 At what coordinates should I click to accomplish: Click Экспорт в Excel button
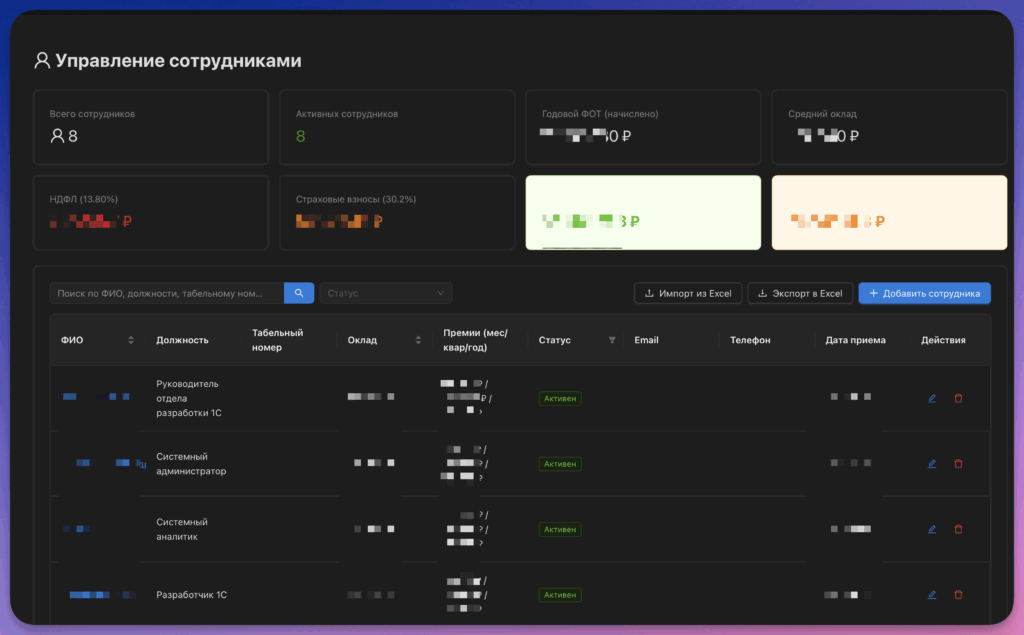coord(800,293)
